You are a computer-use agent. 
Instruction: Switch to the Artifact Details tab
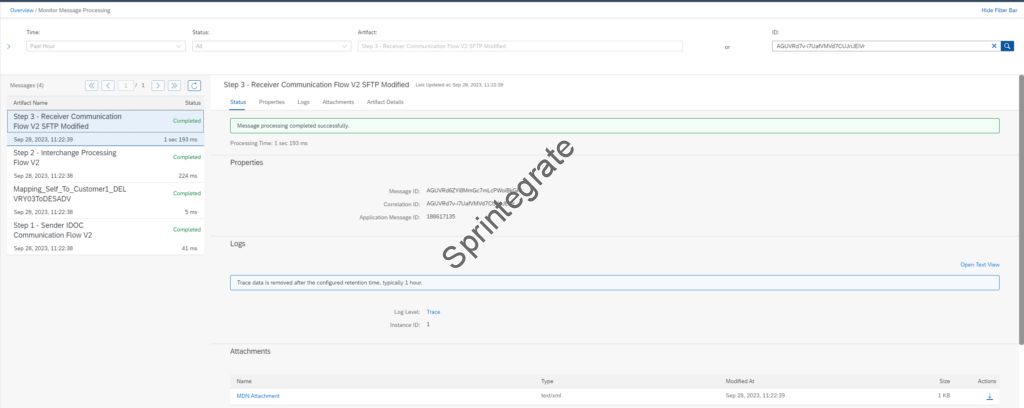click(385, 102)
